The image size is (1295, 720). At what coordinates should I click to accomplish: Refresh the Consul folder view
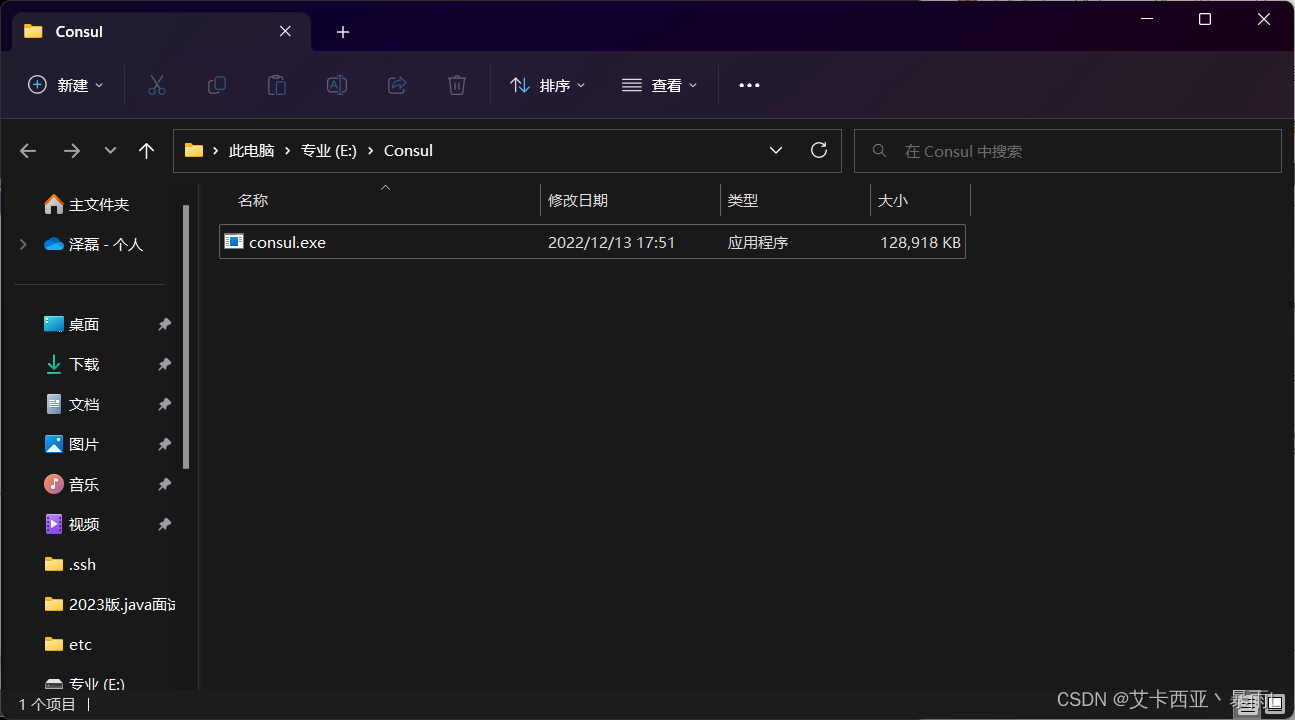pyautogui.click(x=818, y=150)
